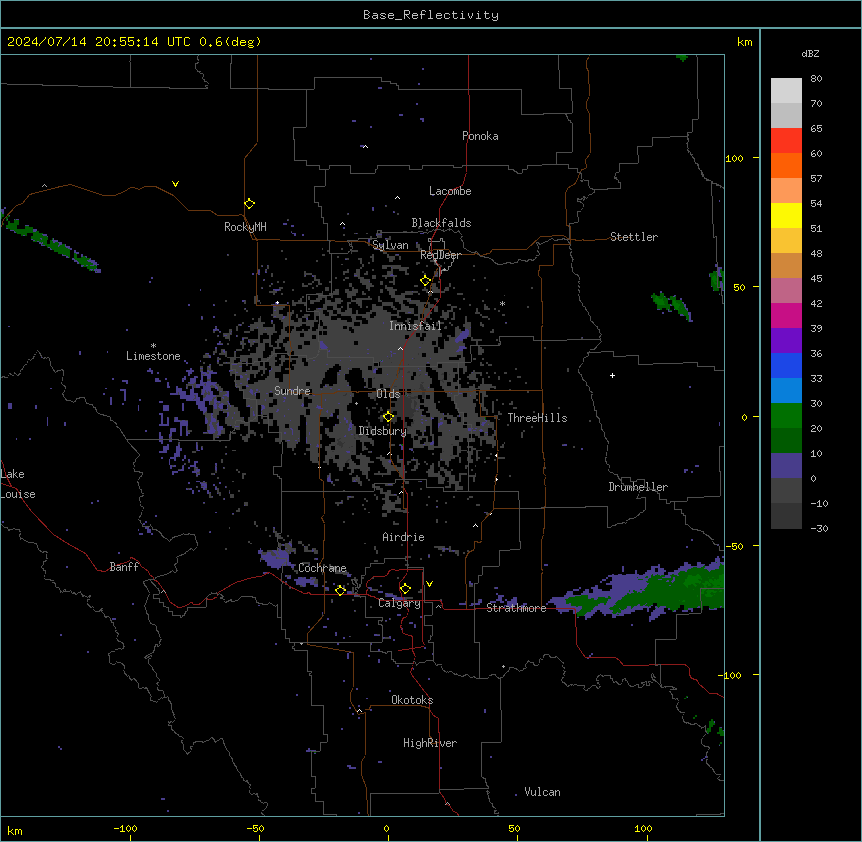Click the yellow diamond marker below RedDeer
Screen dimensions: 862x842
[425, 281]
